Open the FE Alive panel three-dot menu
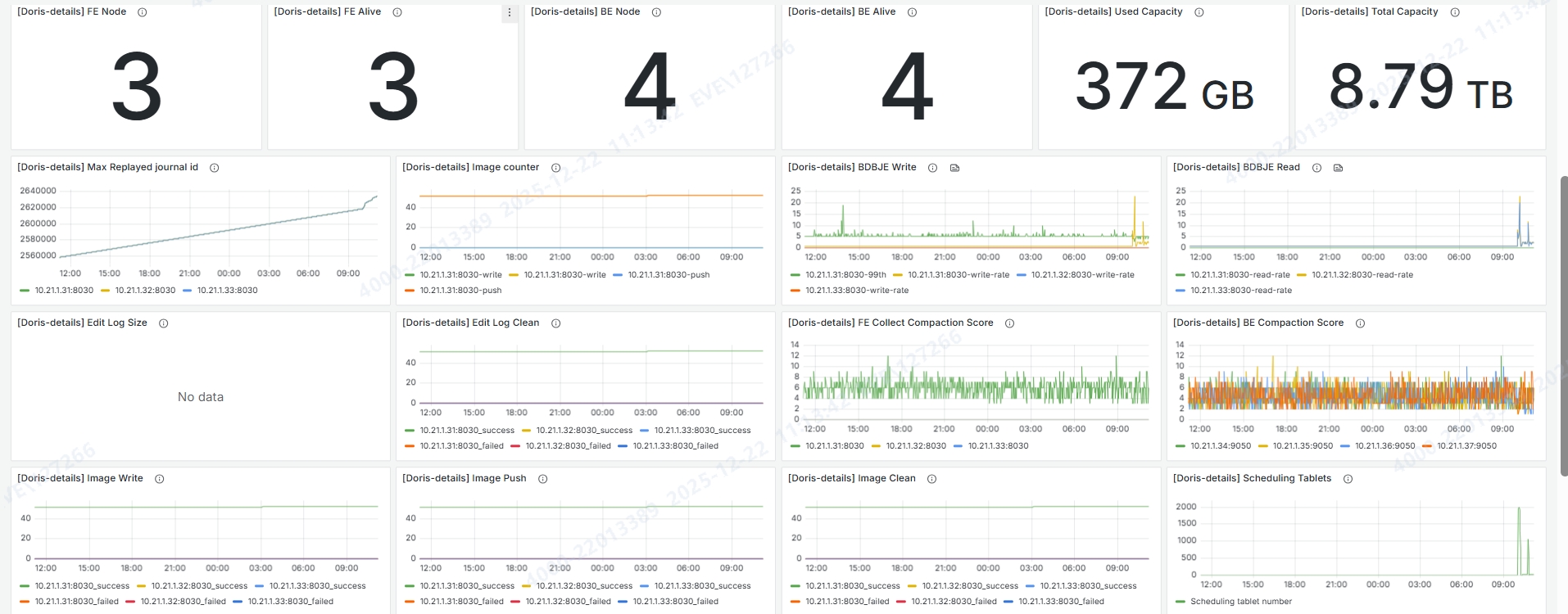Screen dimensions: 1568x614 [510, 12]
